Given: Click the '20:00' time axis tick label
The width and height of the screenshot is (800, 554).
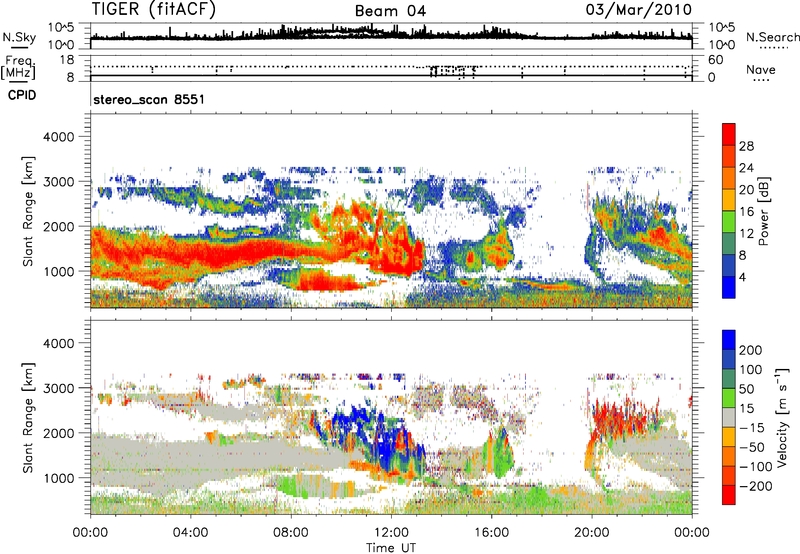Looking at the screenshot, I should [x=592, y=533].
